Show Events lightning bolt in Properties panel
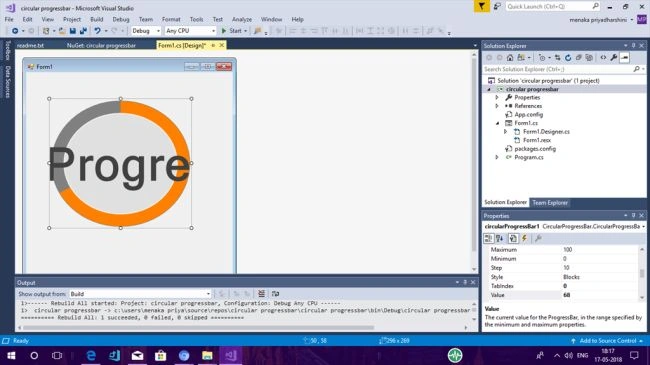 (524, 238)
